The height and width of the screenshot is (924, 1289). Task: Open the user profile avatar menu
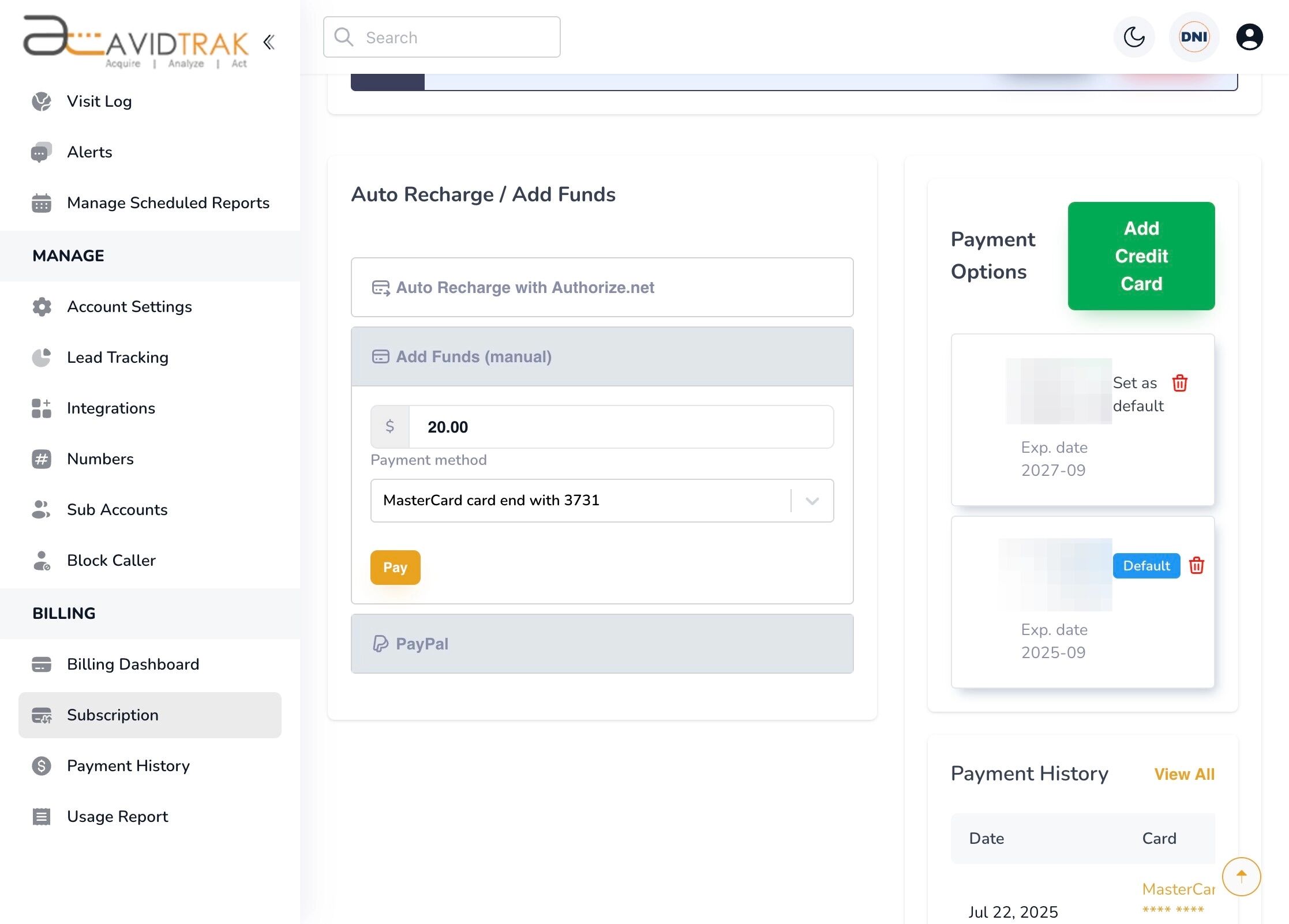click(1249, 37)
